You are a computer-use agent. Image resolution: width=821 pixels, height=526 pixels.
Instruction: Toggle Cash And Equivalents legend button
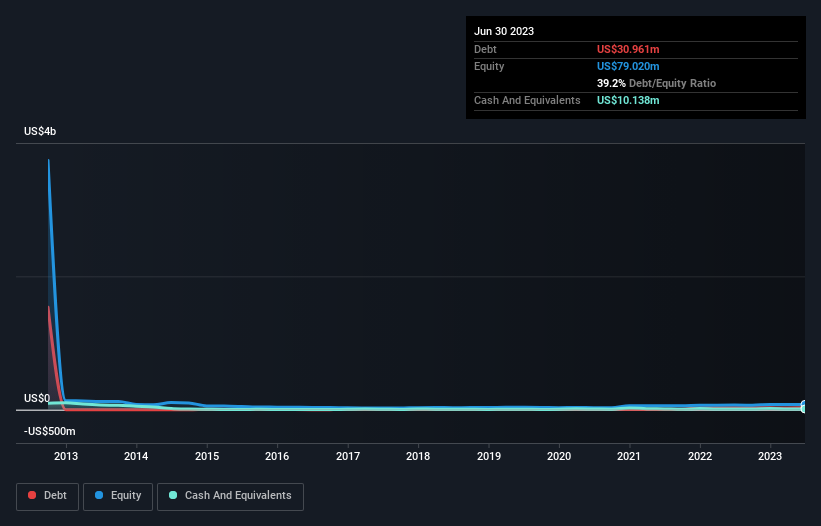tap(230, 496)
